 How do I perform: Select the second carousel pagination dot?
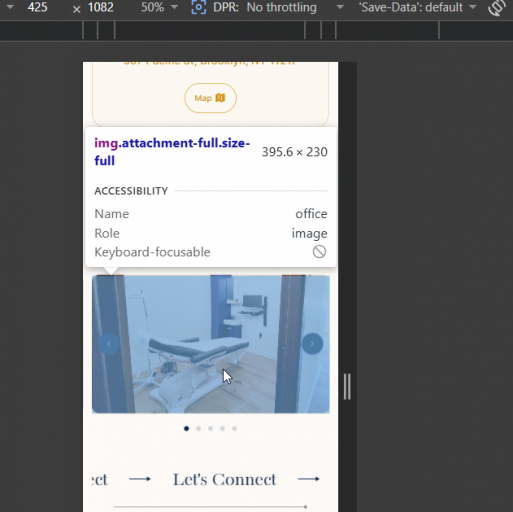(x=198, y=428)
